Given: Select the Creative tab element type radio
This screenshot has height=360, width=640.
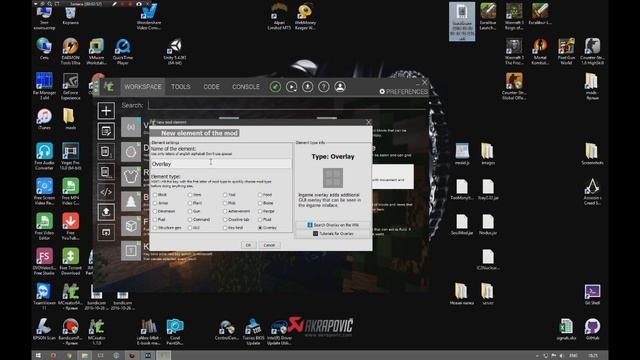Looking at the screenshot, I should pyautogui.click(x=225, y=219).
